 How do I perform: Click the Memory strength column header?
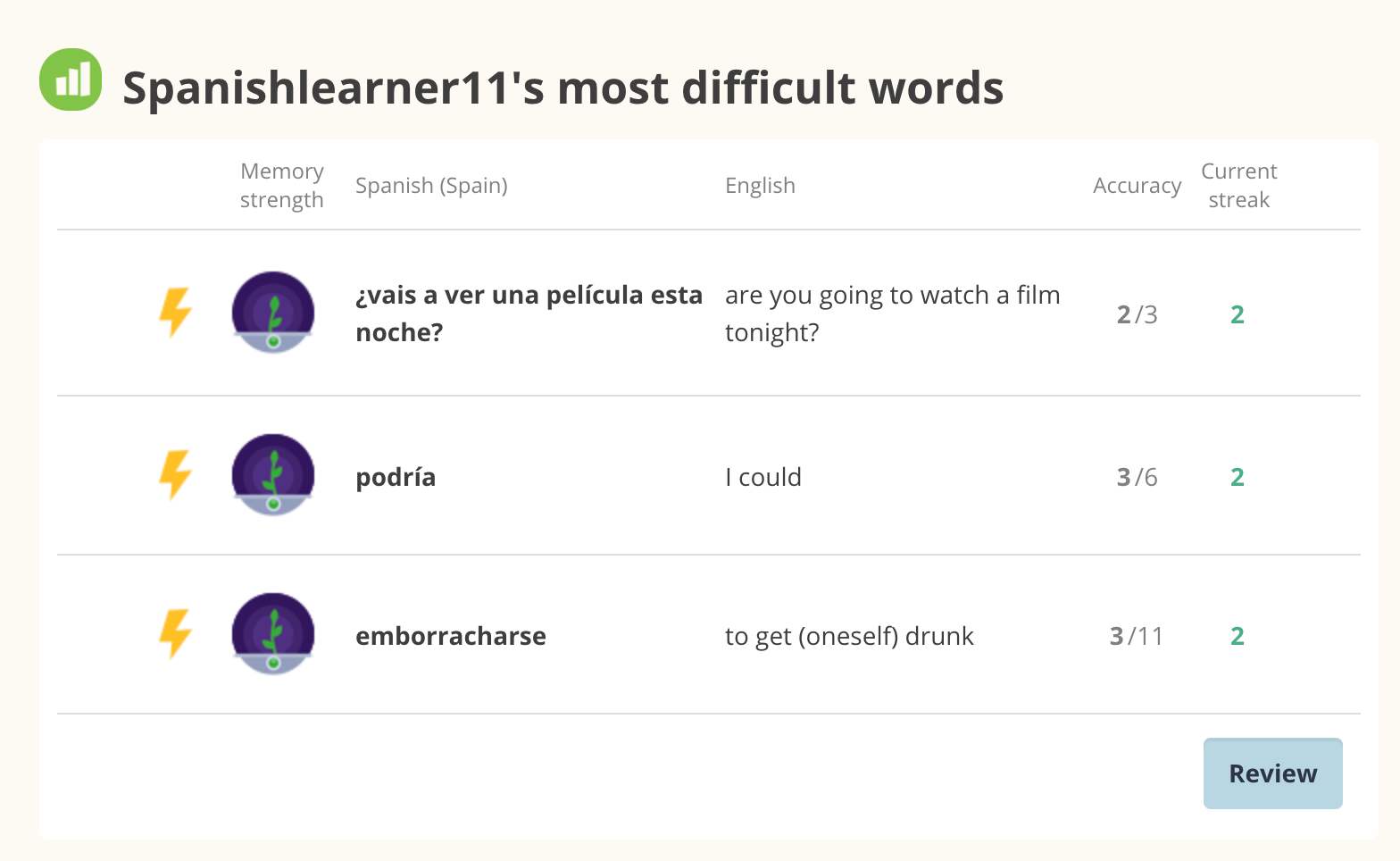[282, 185]
